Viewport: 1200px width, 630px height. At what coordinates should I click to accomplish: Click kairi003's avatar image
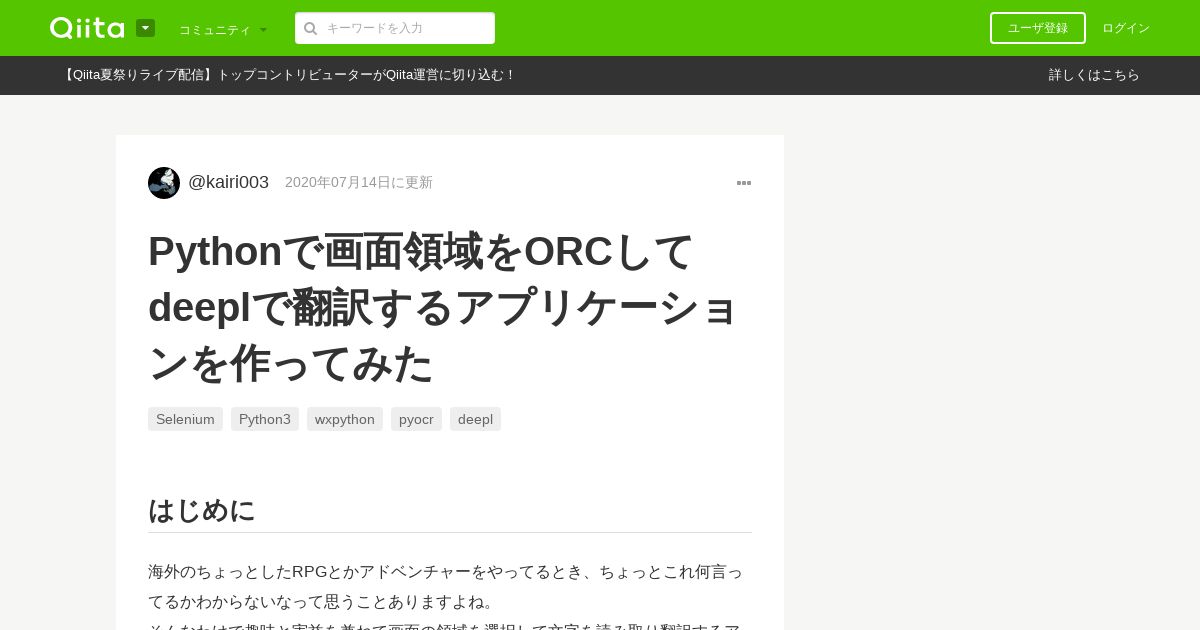(x=164, y=183)
